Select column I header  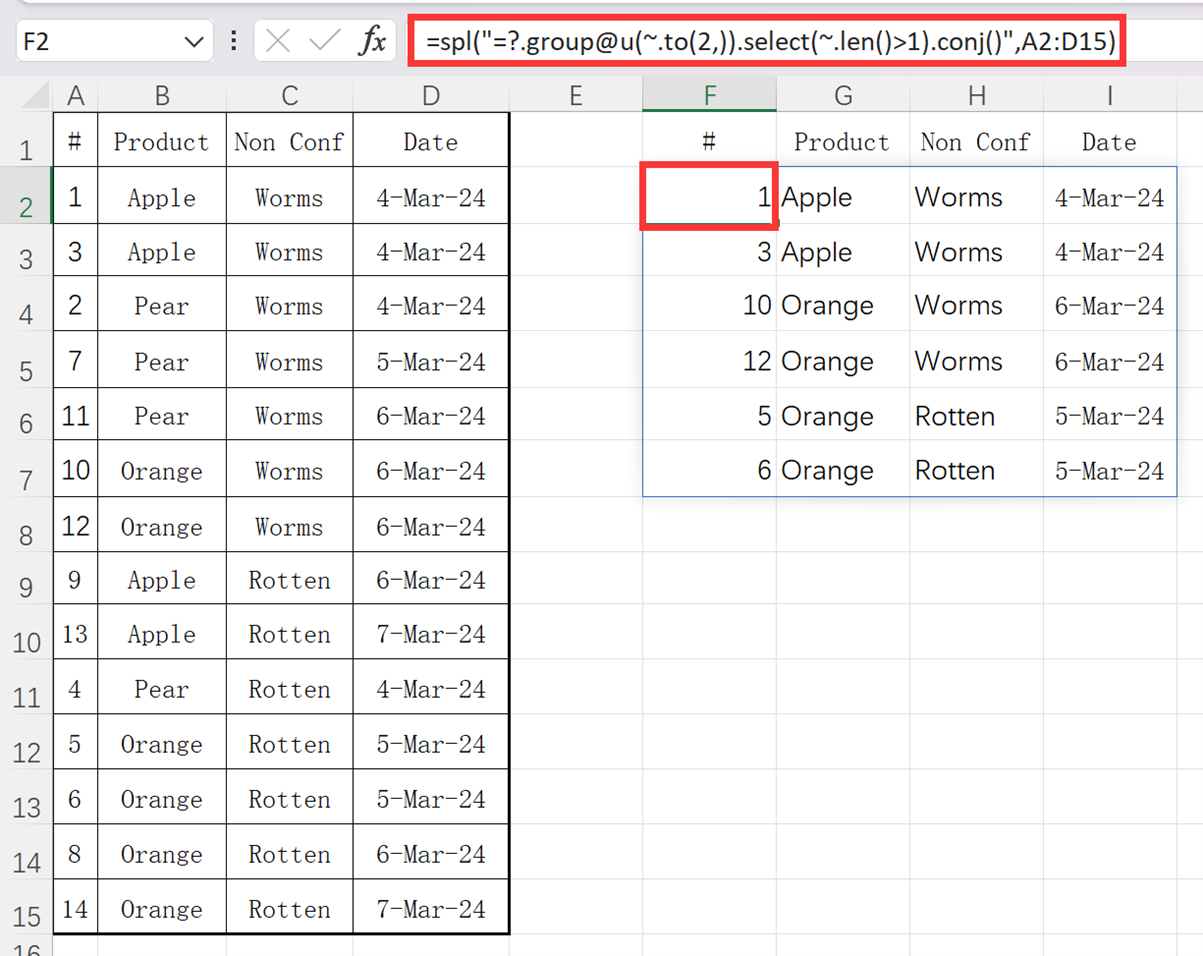pos(1109,96)
